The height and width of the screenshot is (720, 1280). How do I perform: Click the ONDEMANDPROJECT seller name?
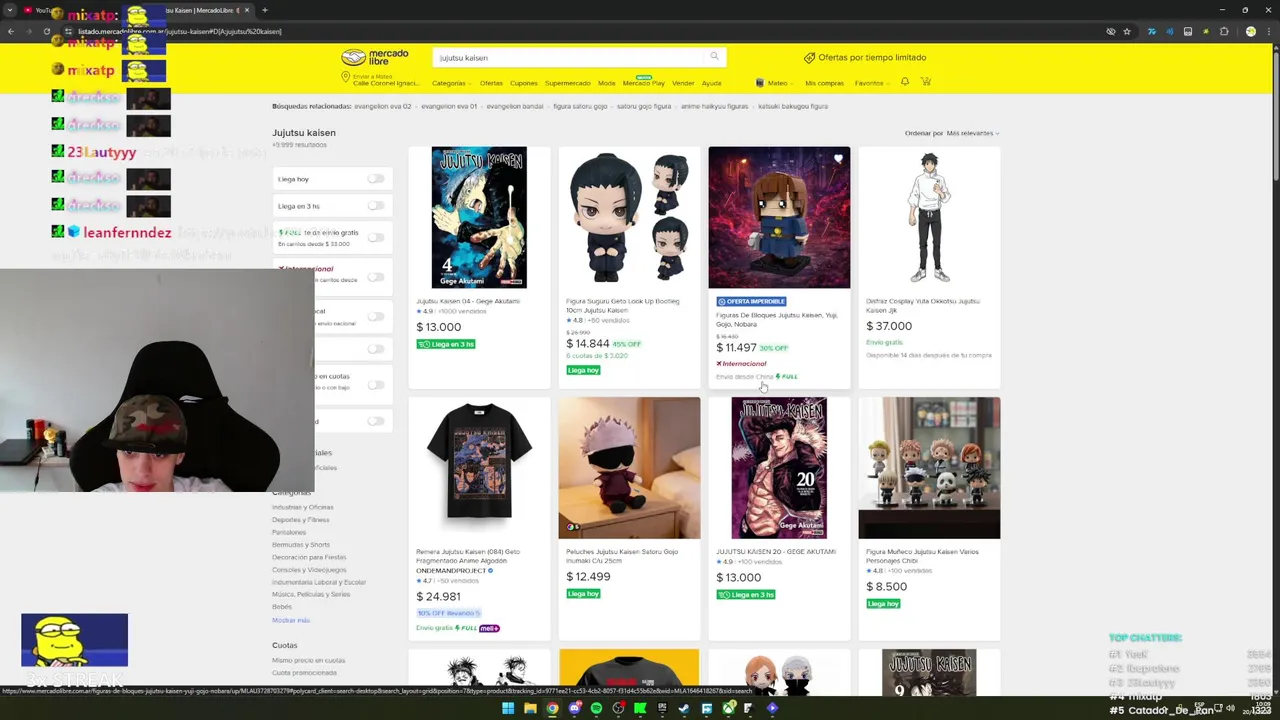(450, 570)
